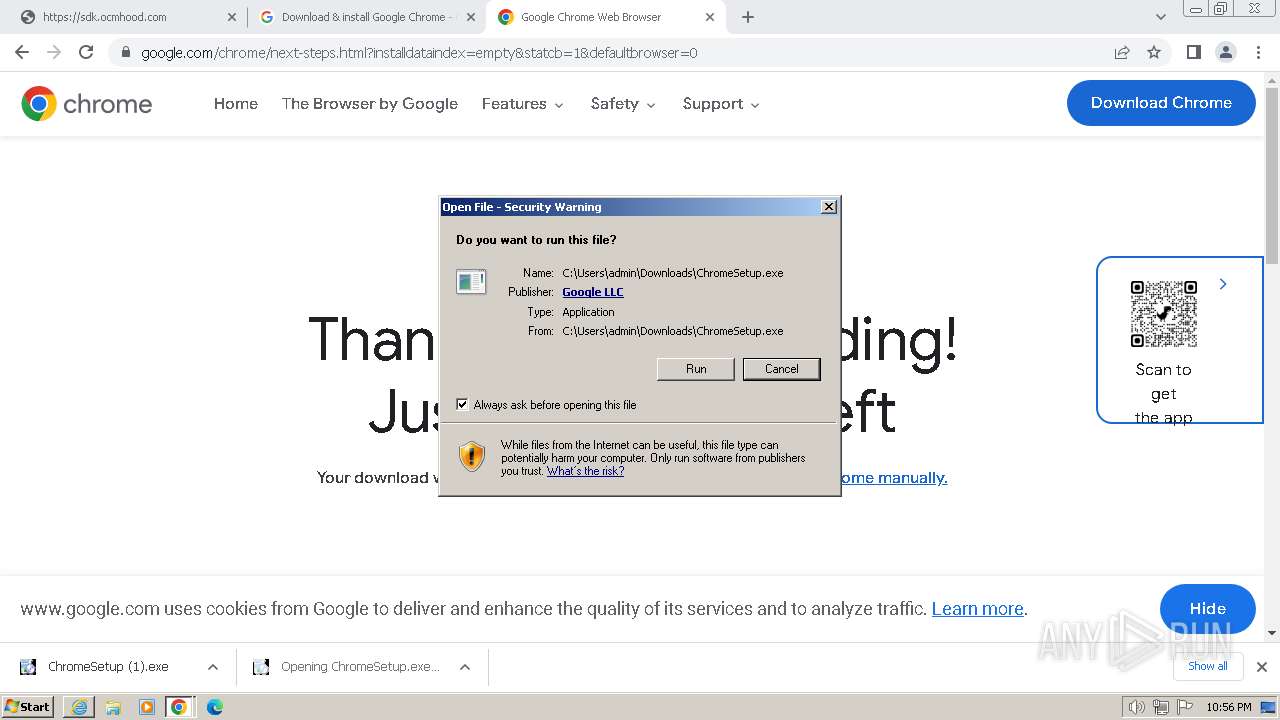Close the downloads bar with the X
1280x720 pixels.
click(1262, 666)
